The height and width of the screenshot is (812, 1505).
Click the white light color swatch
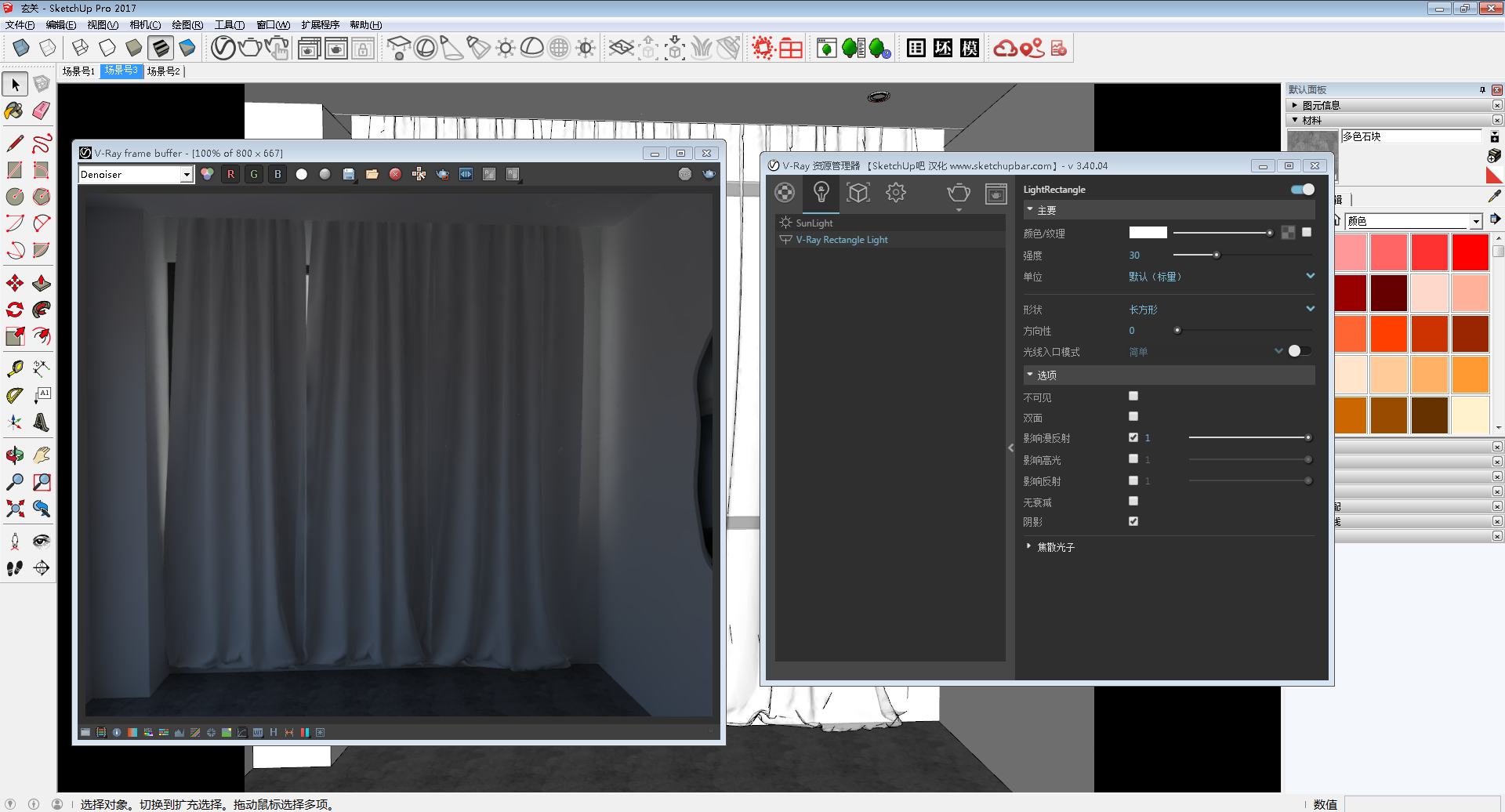pyautogui.click(x=1148, y=233)
